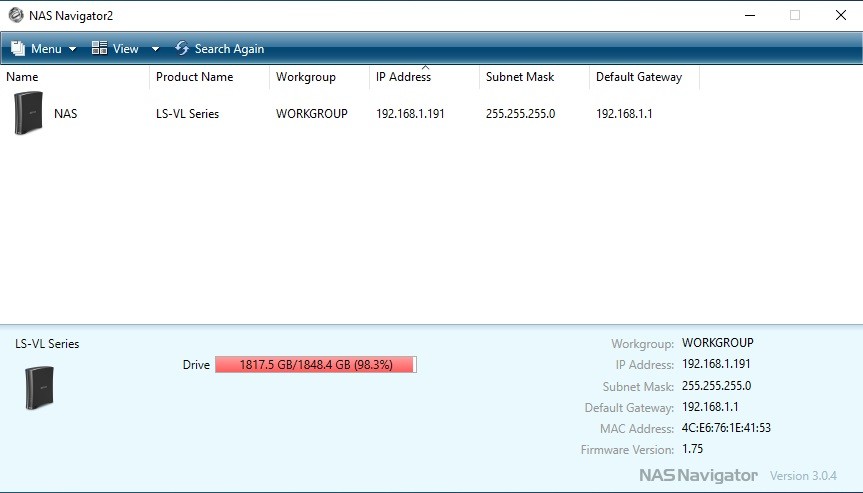Viewport: 863px width, 493px height.
Task: Select the NAS name text in list
Action: (65, 113)
